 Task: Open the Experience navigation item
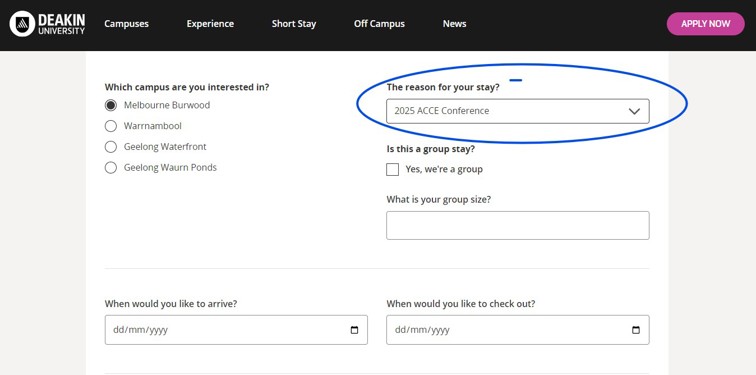210,24
